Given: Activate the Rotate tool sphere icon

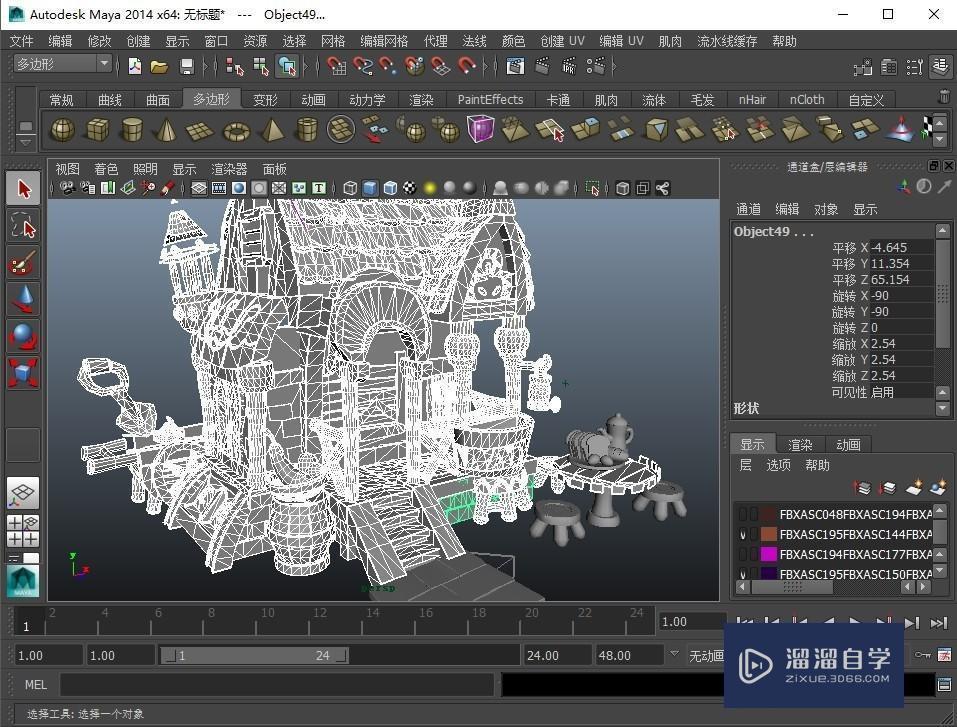Looking at the screenshot, I should pyautogui.click(x=23, y=336).
